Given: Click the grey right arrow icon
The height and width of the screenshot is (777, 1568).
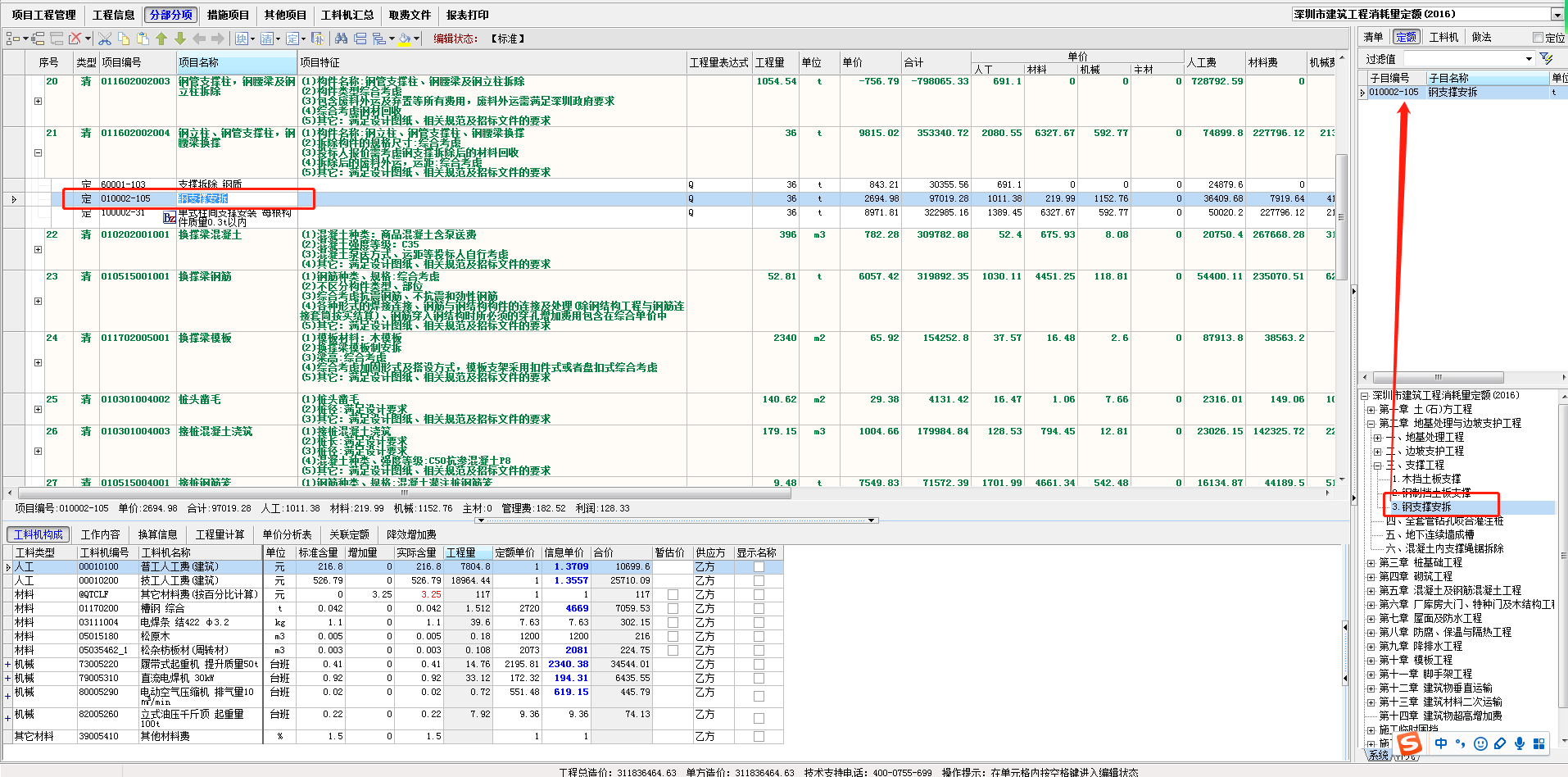Looking at the screenshot, I should (218, 39).
